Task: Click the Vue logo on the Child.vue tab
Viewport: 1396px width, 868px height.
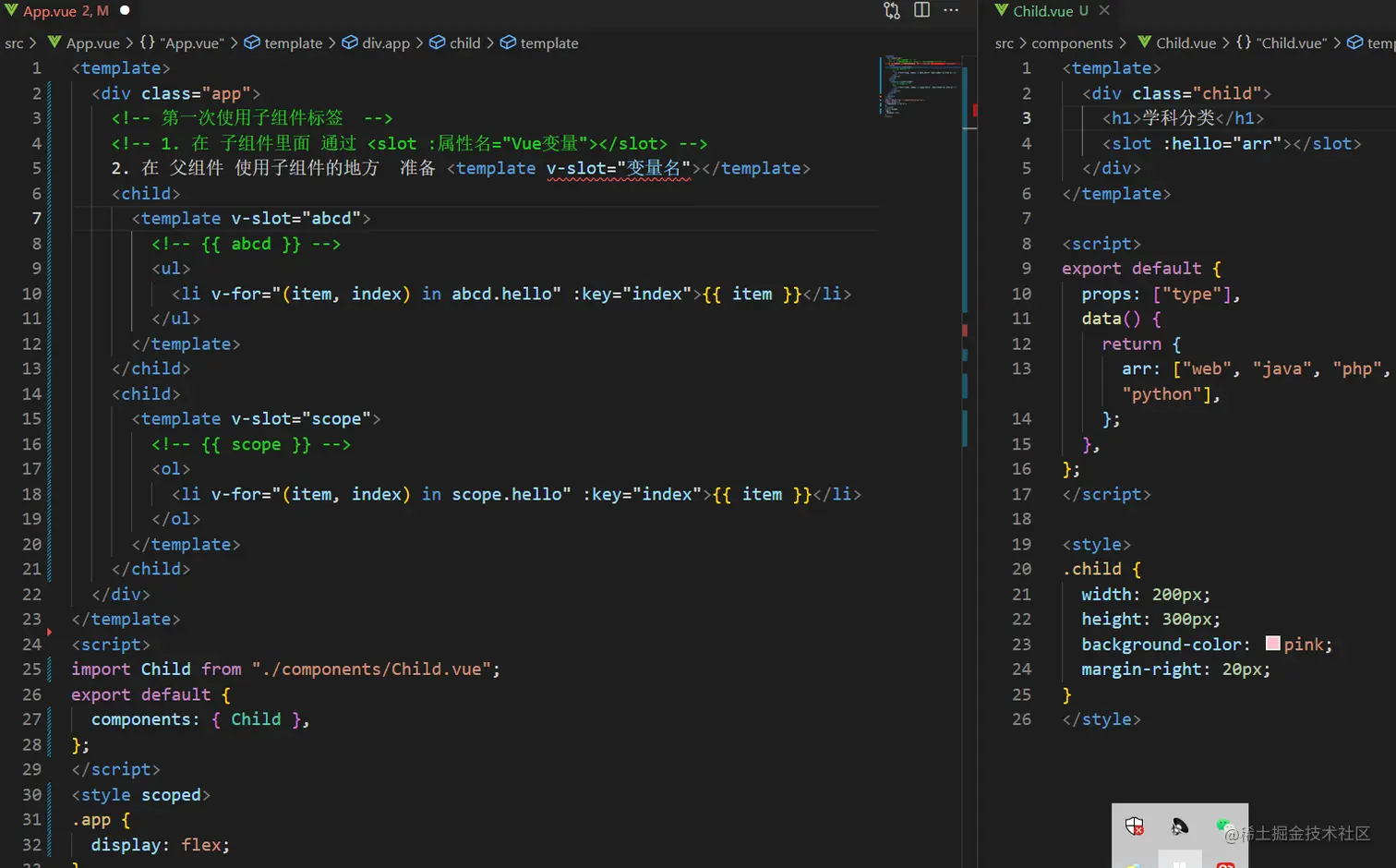Action: tap(1001, 10)
